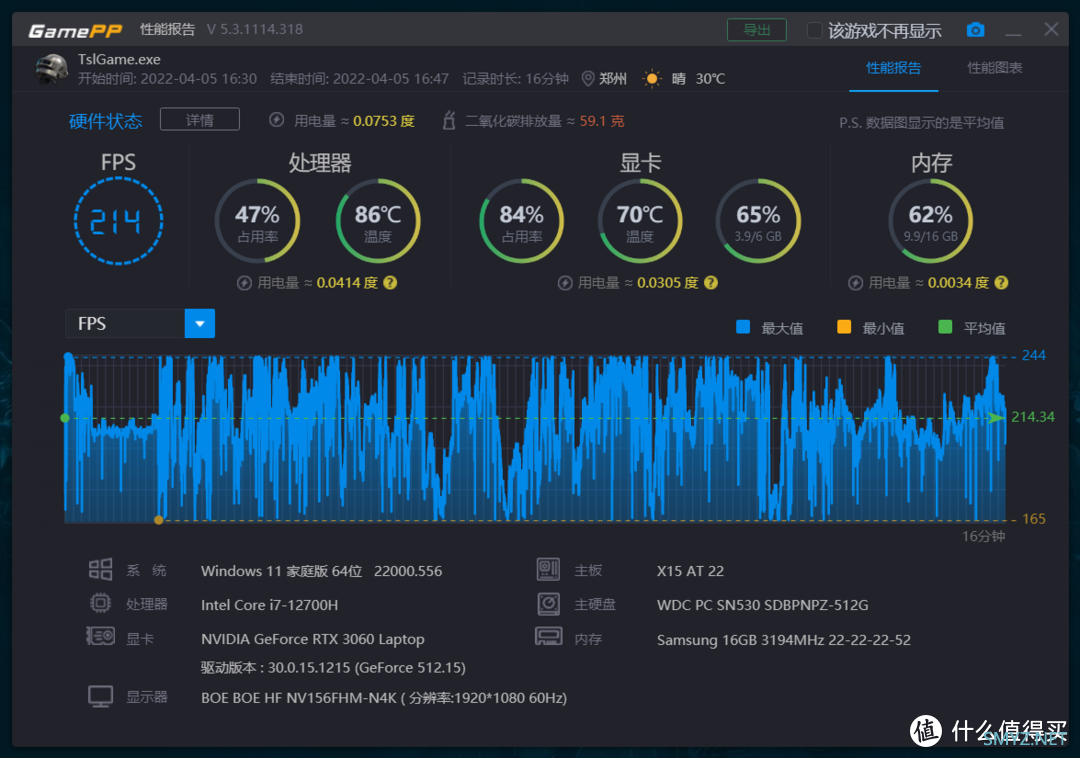Screen dimensions: 1080x758
Task: Click the screenshot camera icon
Action: 975,30
